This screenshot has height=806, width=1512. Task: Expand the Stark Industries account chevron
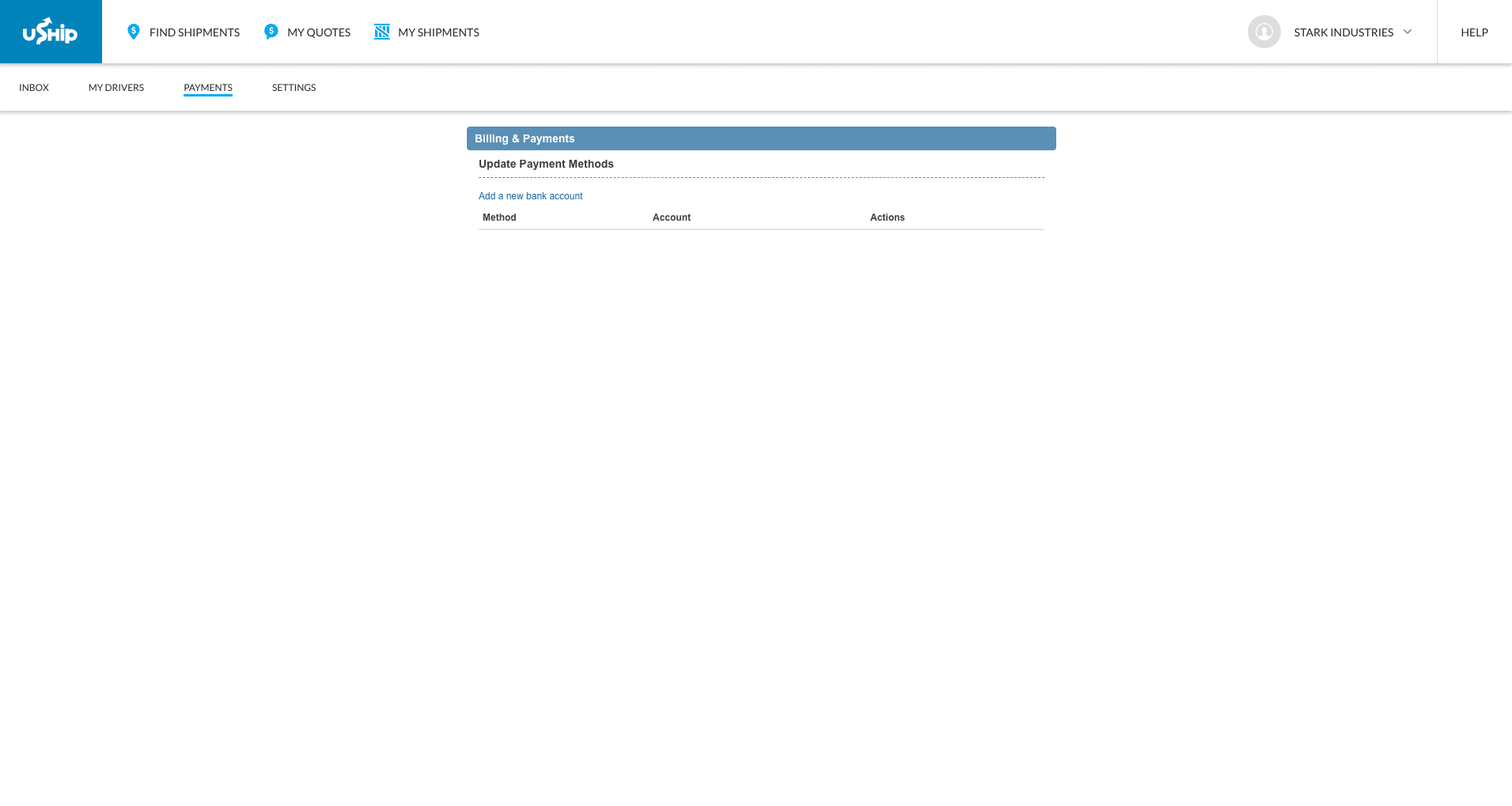(x=1408, y=32)
